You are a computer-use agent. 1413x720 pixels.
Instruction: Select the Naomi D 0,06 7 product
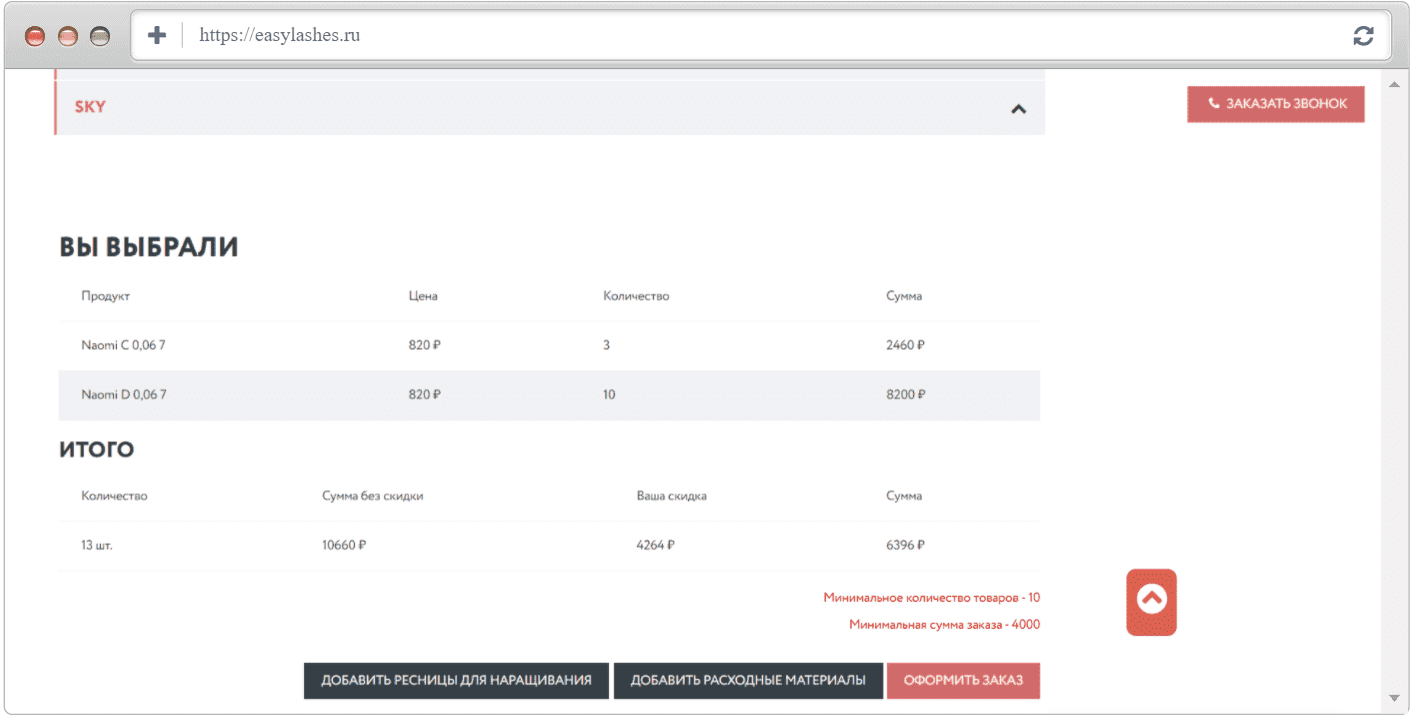[x=124, y=395]
